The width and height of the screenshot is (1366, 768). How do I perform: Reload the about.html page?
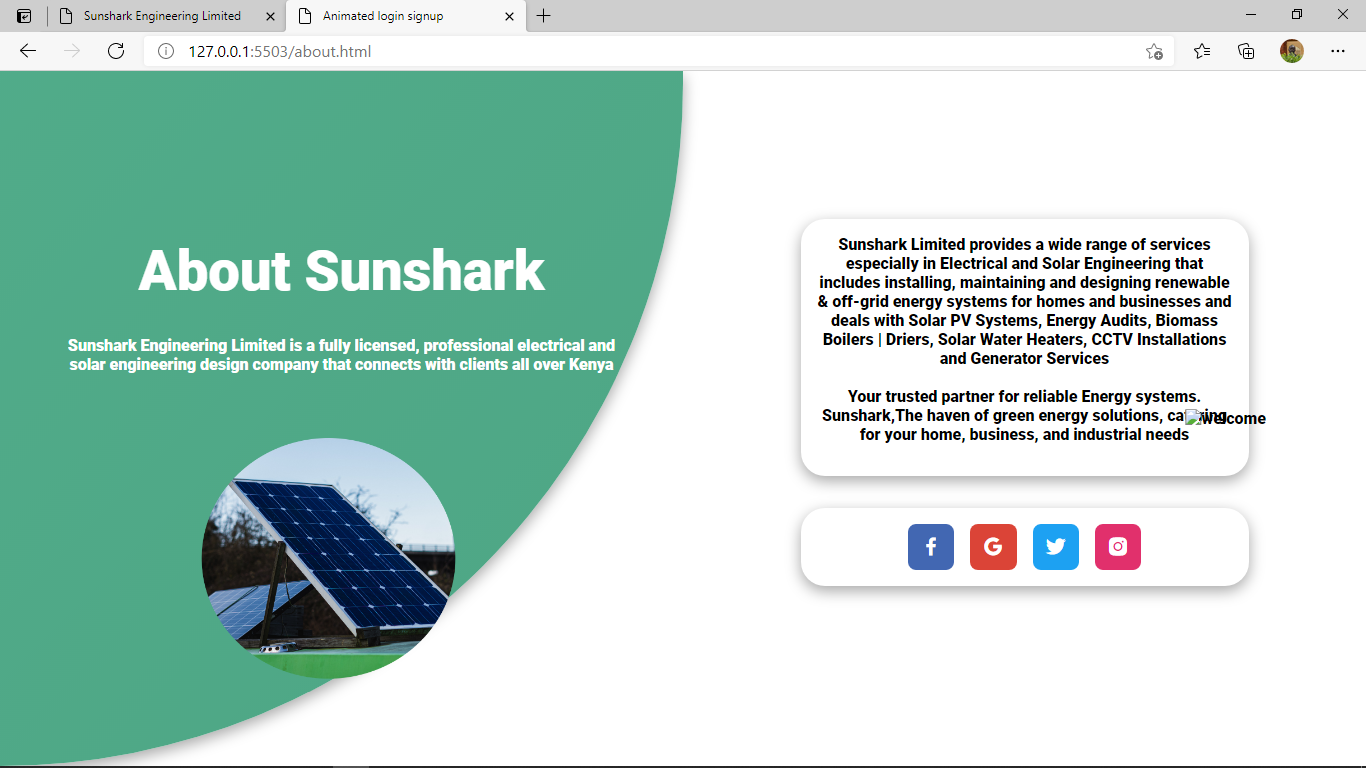click(116, 51)
